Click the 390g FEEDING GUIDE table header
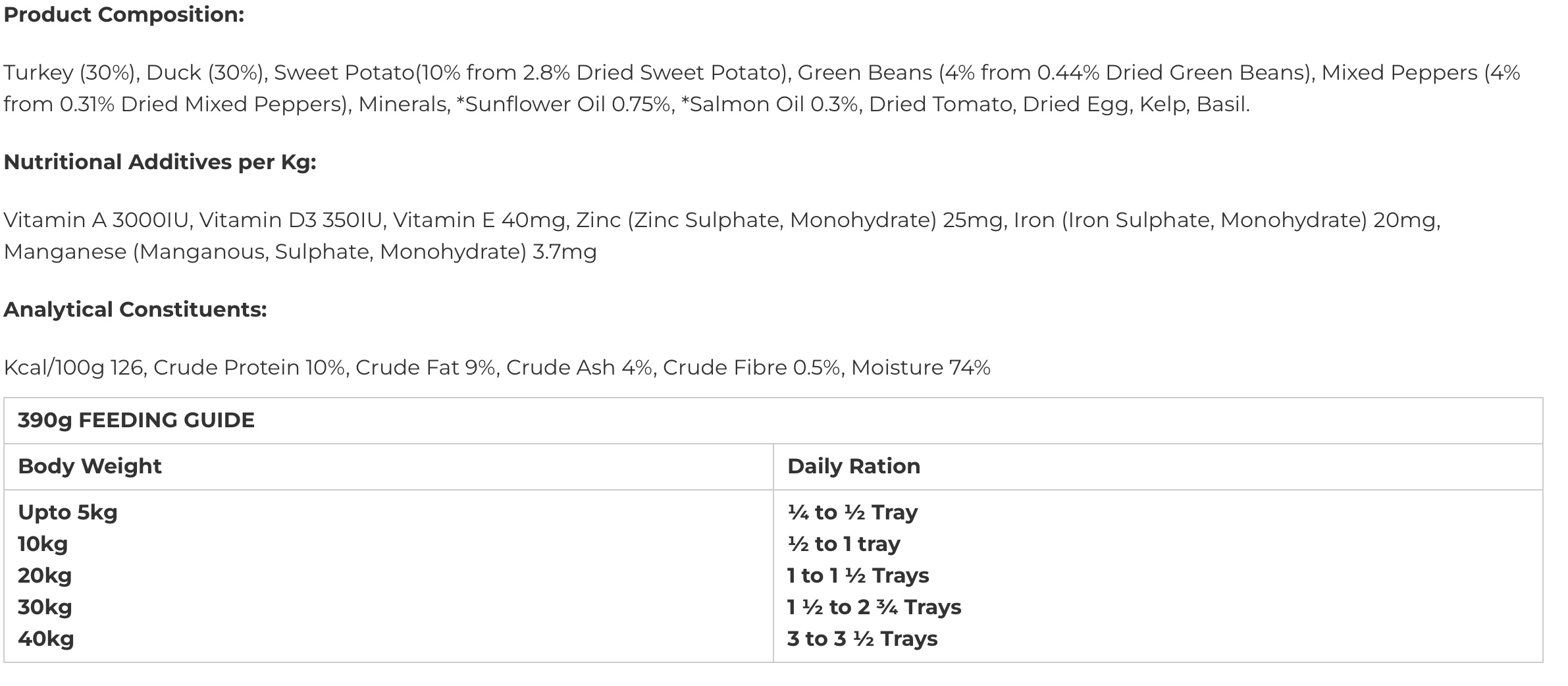 136,420
